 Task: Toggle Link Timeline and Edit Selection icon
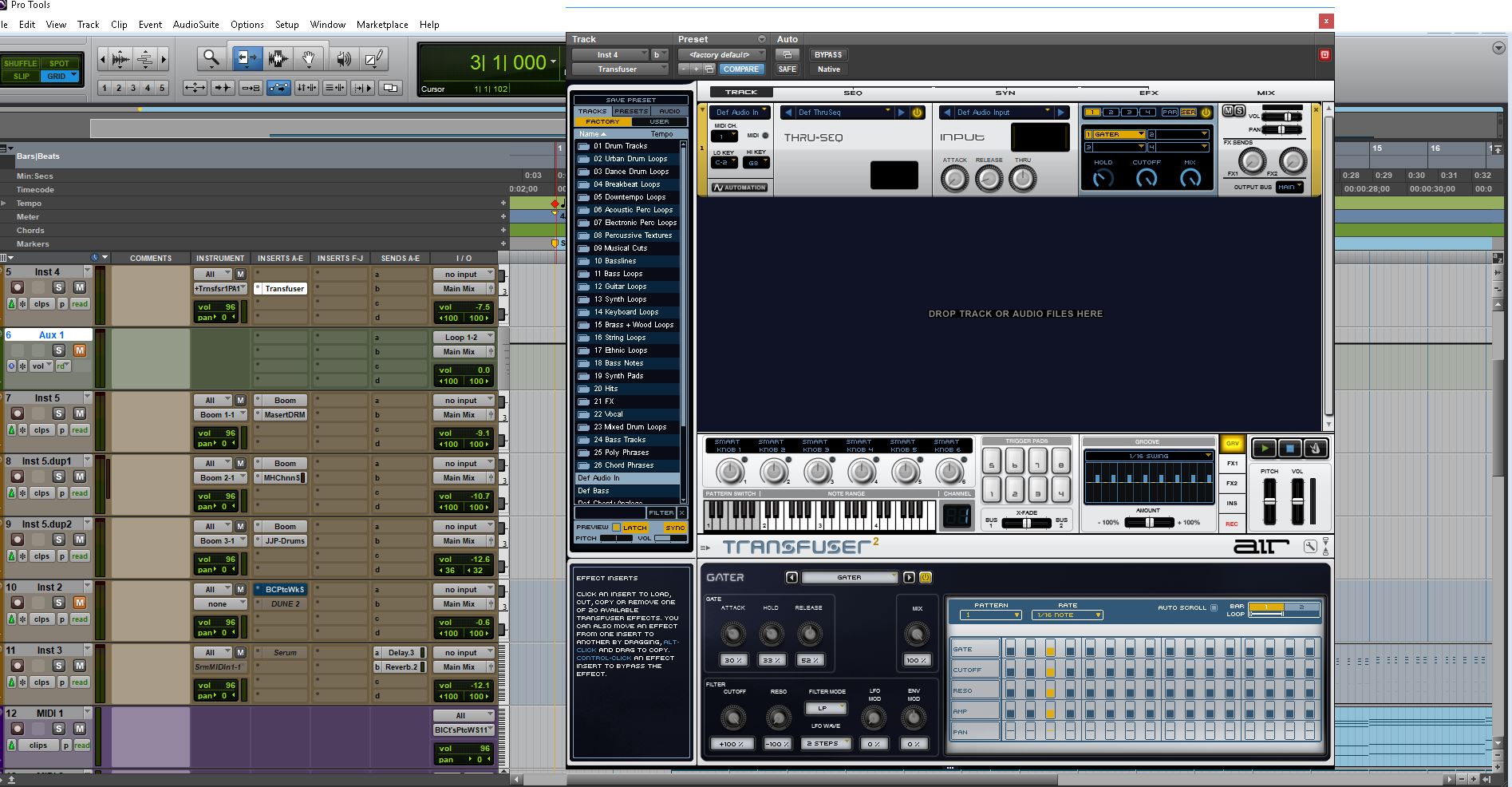tap(306, 88)
